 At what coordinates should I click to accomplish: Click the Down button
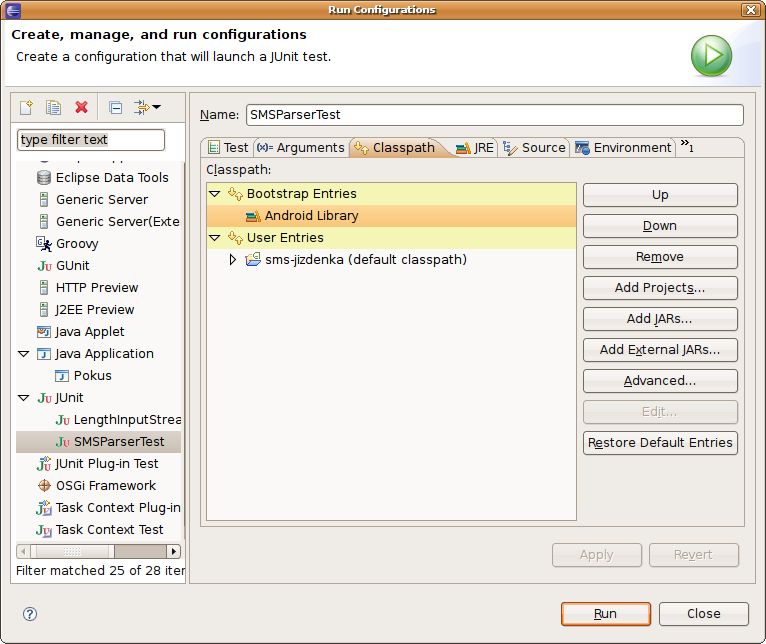660,226
